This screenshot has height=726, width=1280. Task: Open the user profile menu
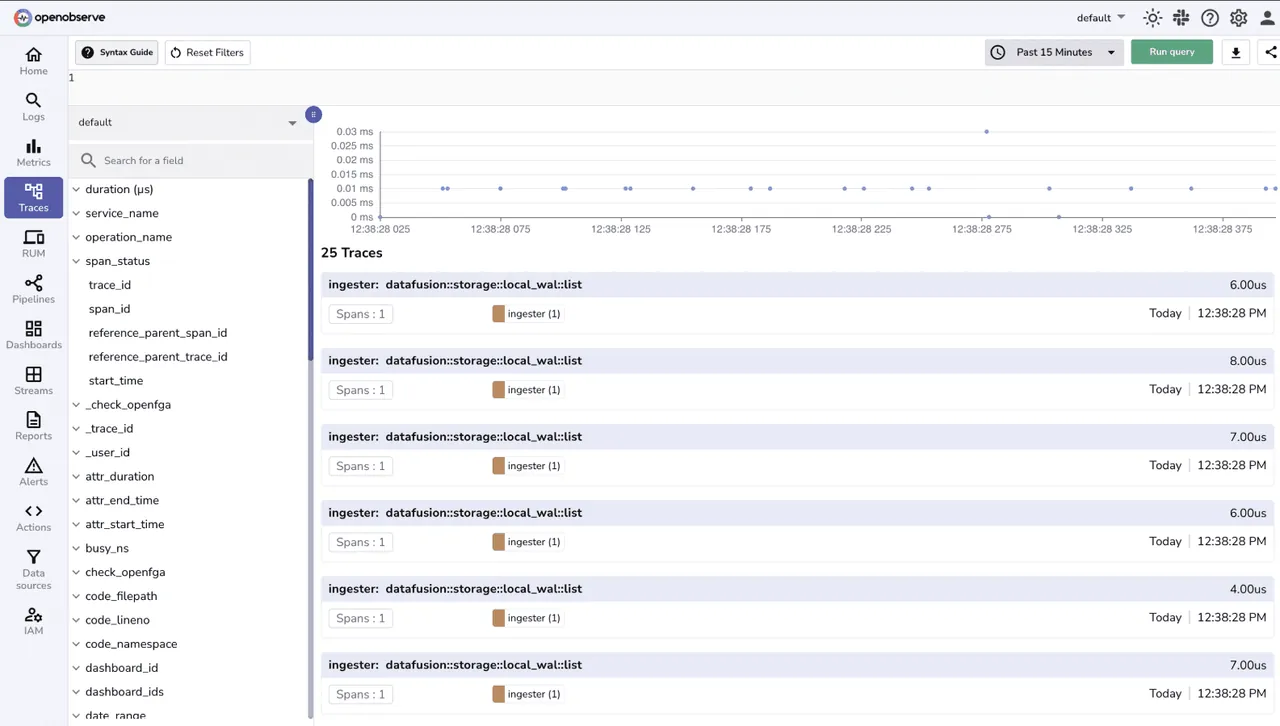coord(1267,18)
